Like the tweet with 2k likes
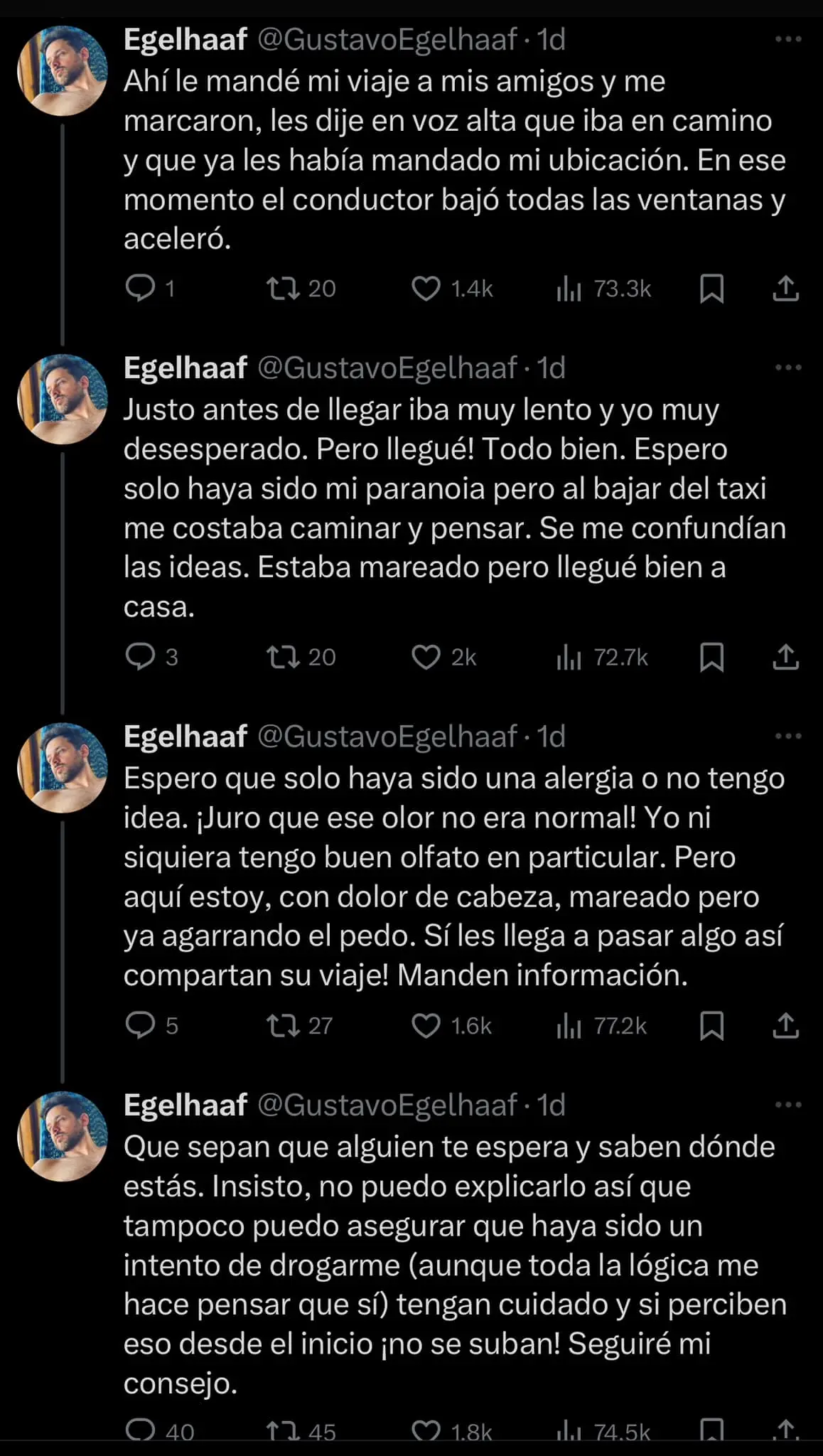Image resolution: width=823 pixels, height=1456 pixels. (426, 658)
